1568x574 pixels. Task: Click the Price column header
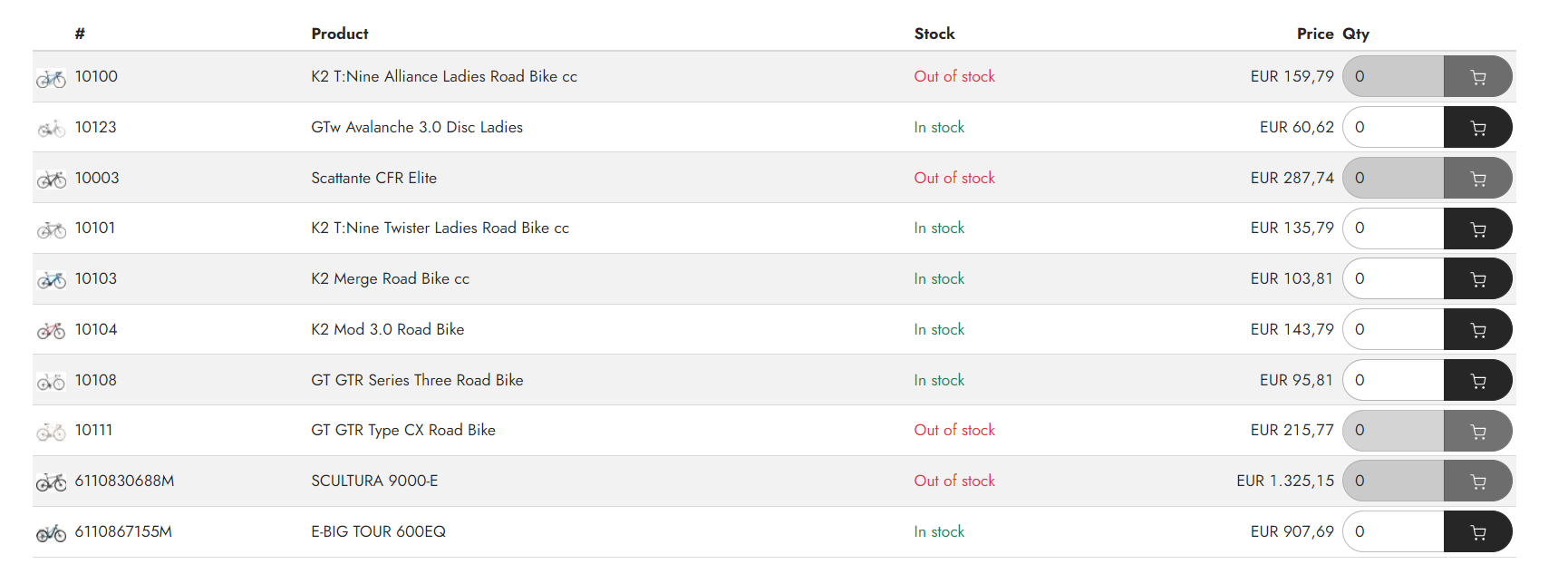pos(1314,34)
